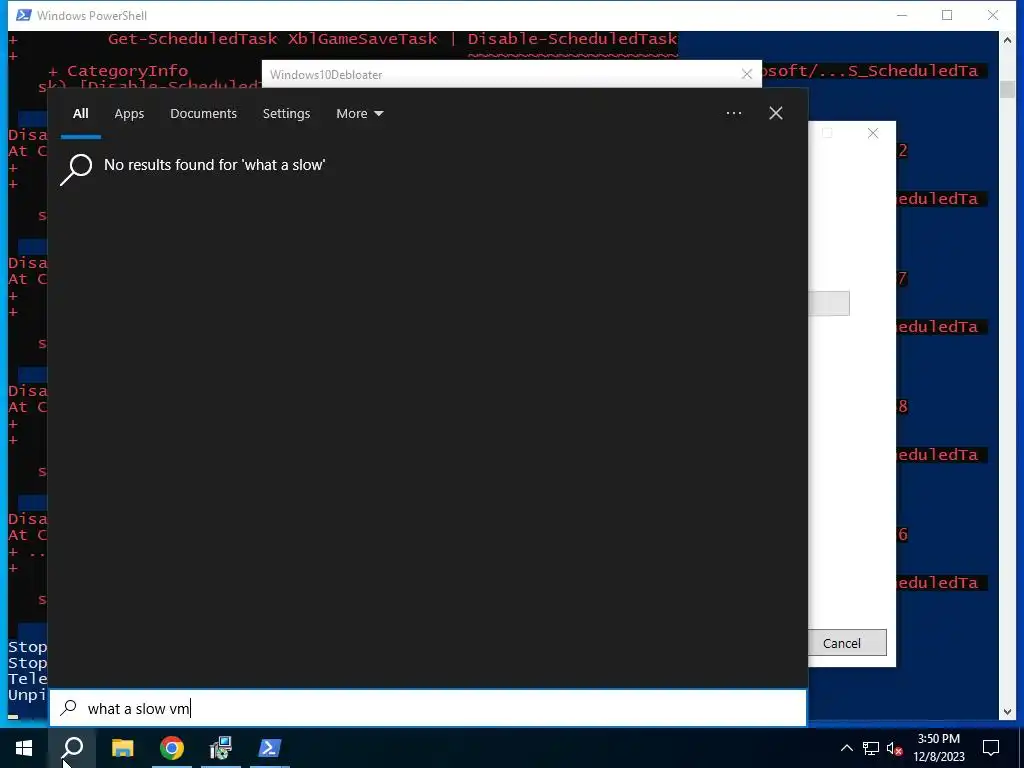Image resolution: width=1024 pixels, height=768 pixels.
Task: Click the magnifier icon beside the no-results message
Action: pyautogui.click(x=76, y=169)
